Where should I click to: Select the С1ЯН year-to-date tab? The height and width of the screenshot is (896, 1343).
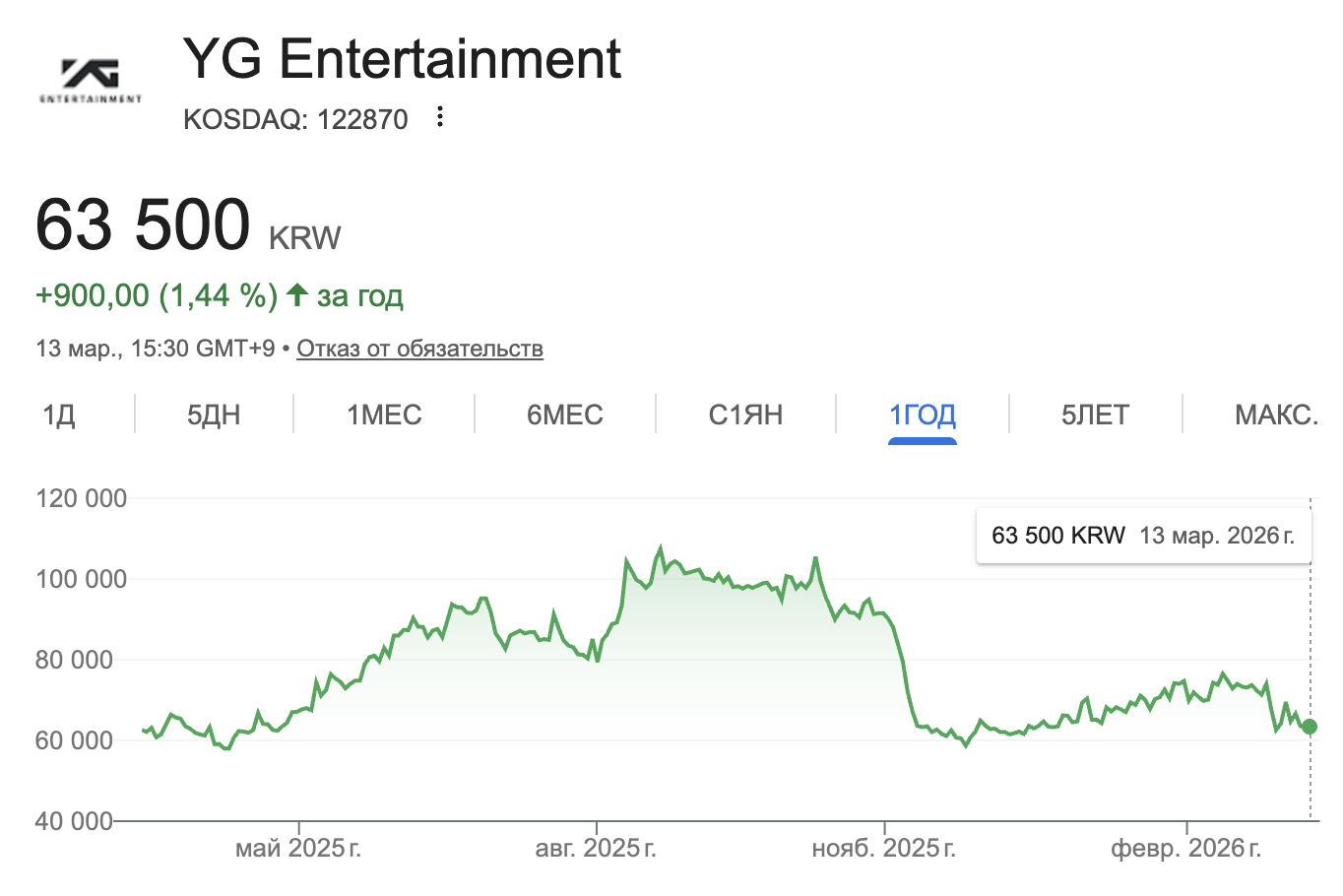745,415
